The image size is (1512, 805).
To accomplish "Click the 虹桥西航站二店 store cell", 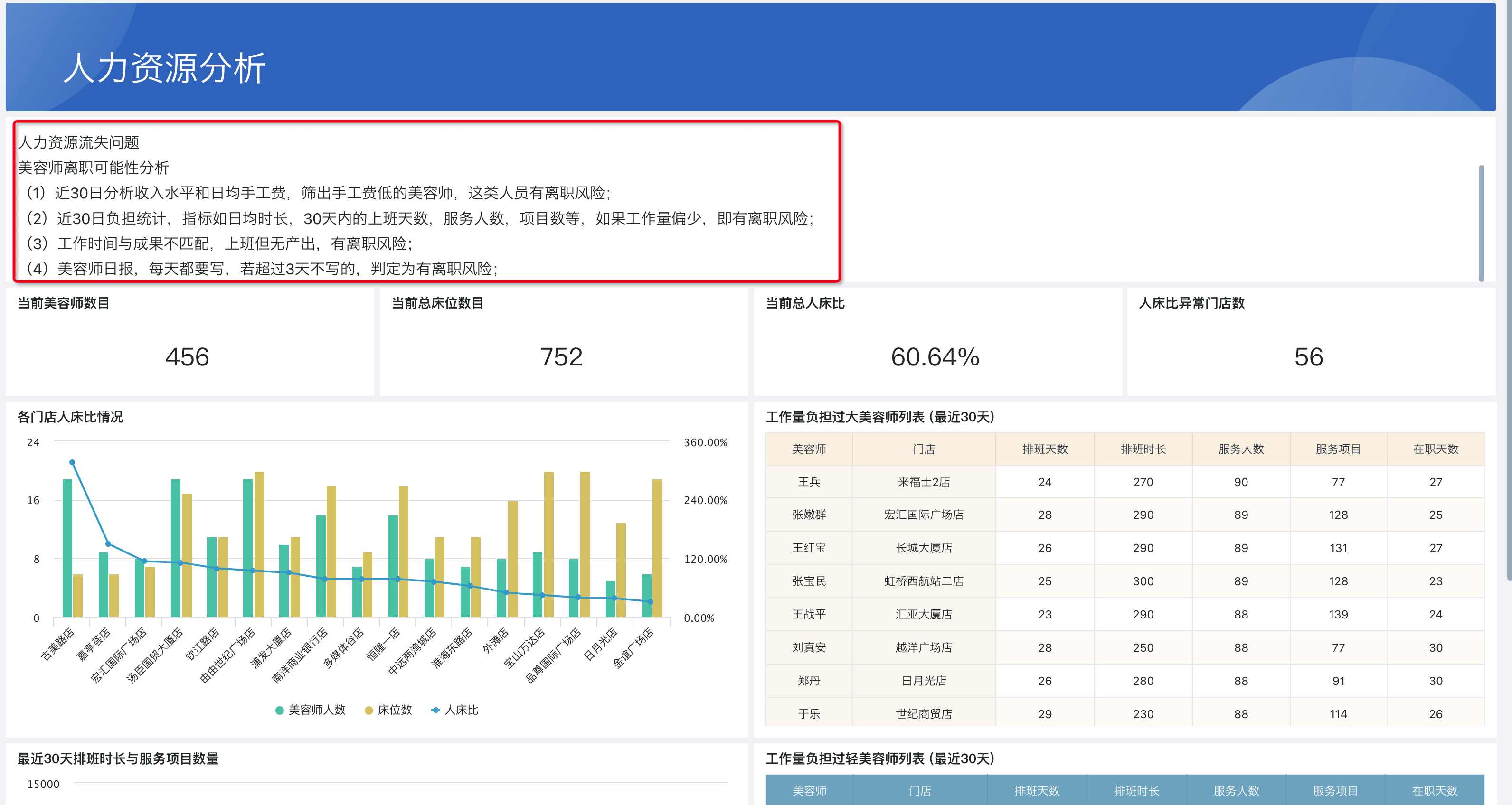I will pyautogui.click(x=923, y=581).
